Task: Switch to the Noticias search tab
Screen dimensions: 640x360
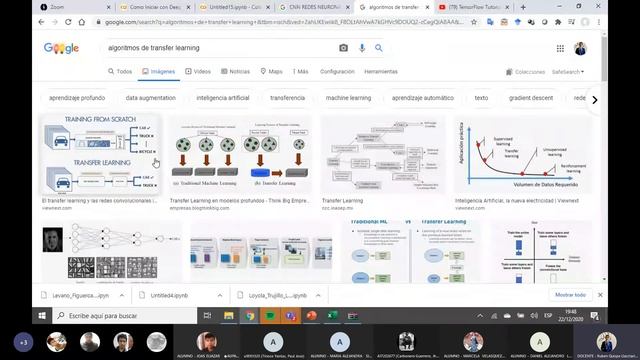Action: tap(236, 71)
